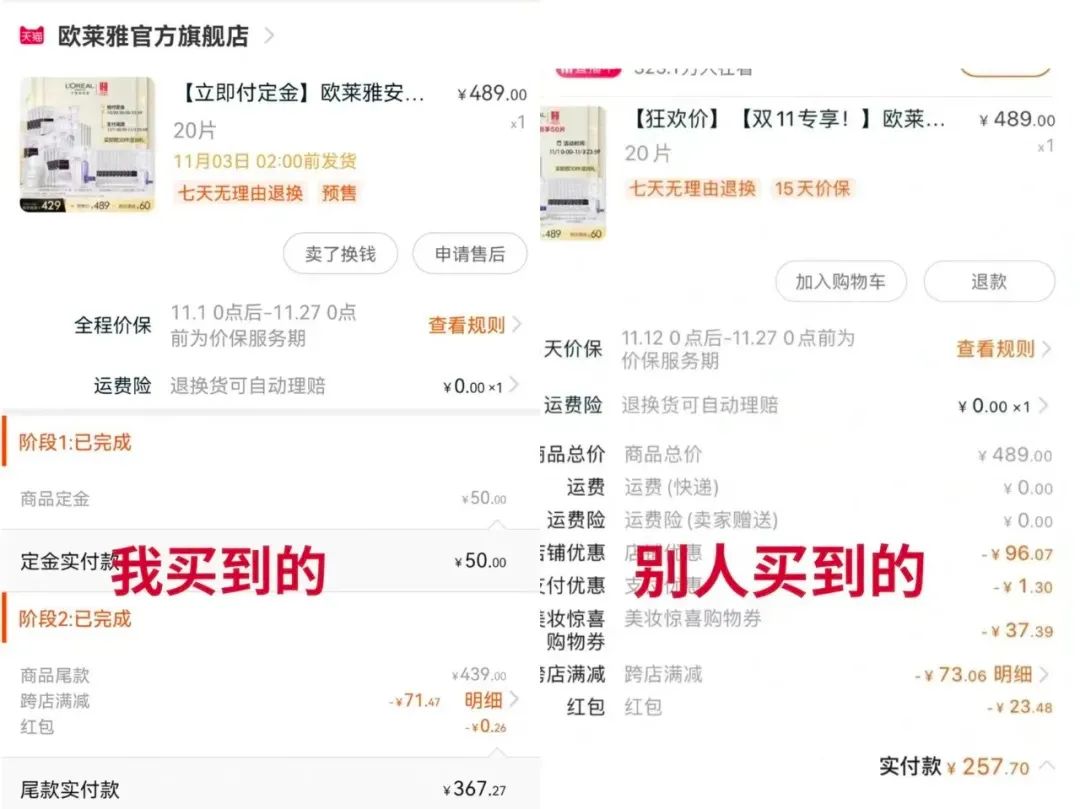Screen dimensions: 1080x809
Task: Collapse the 实付款 ¥257.70 details arrow
Action: [1046, 766]
